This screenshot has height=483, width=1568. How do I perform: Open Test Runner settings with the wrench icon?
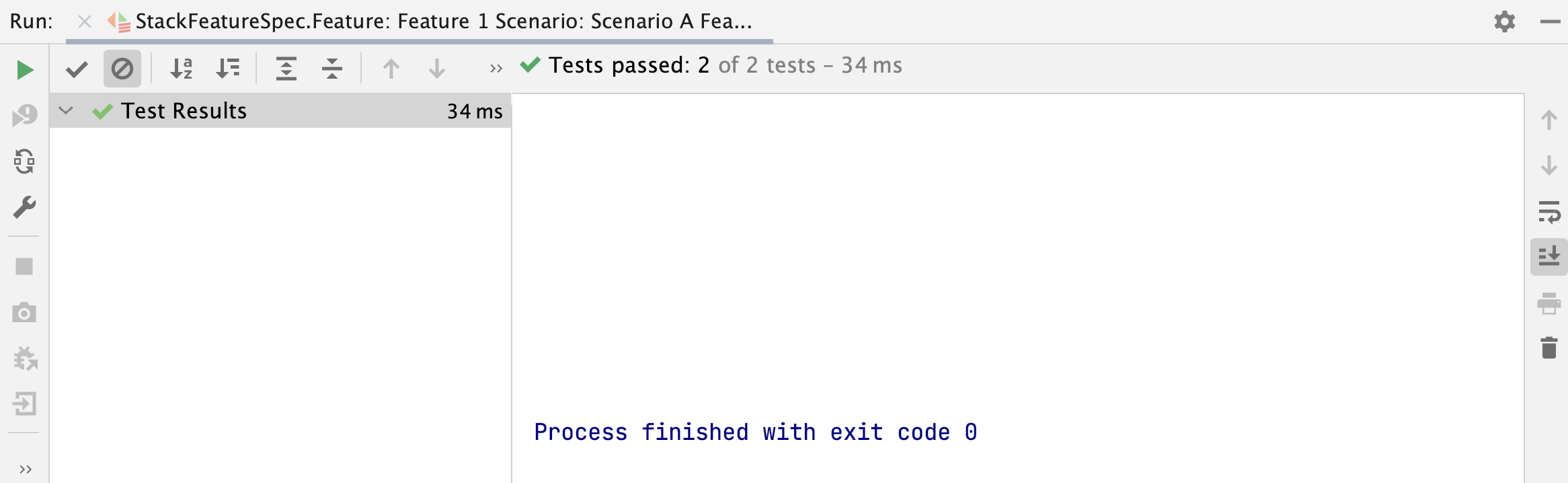coord(24,207)
